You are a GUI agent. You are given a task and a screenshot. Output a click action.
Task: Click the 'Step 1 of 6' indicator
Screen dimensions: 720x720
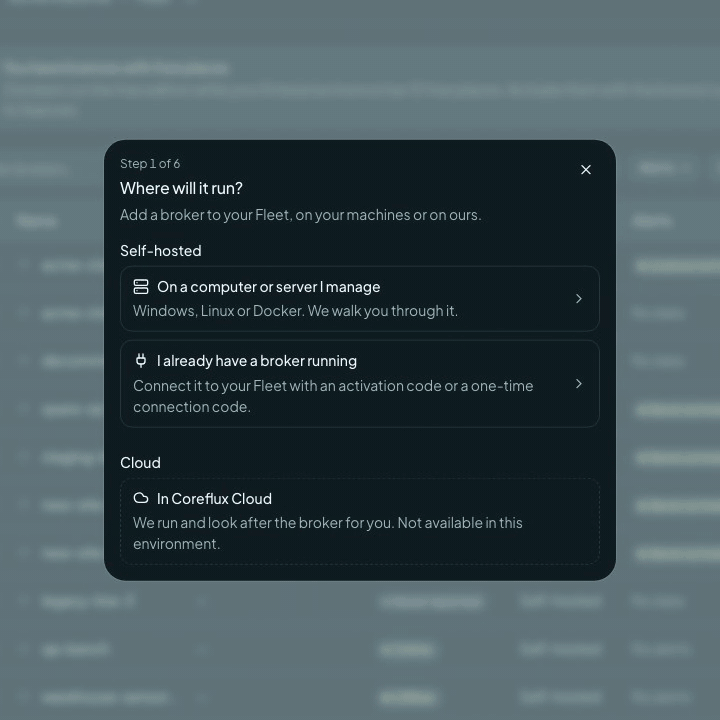(x=150, y=163)
